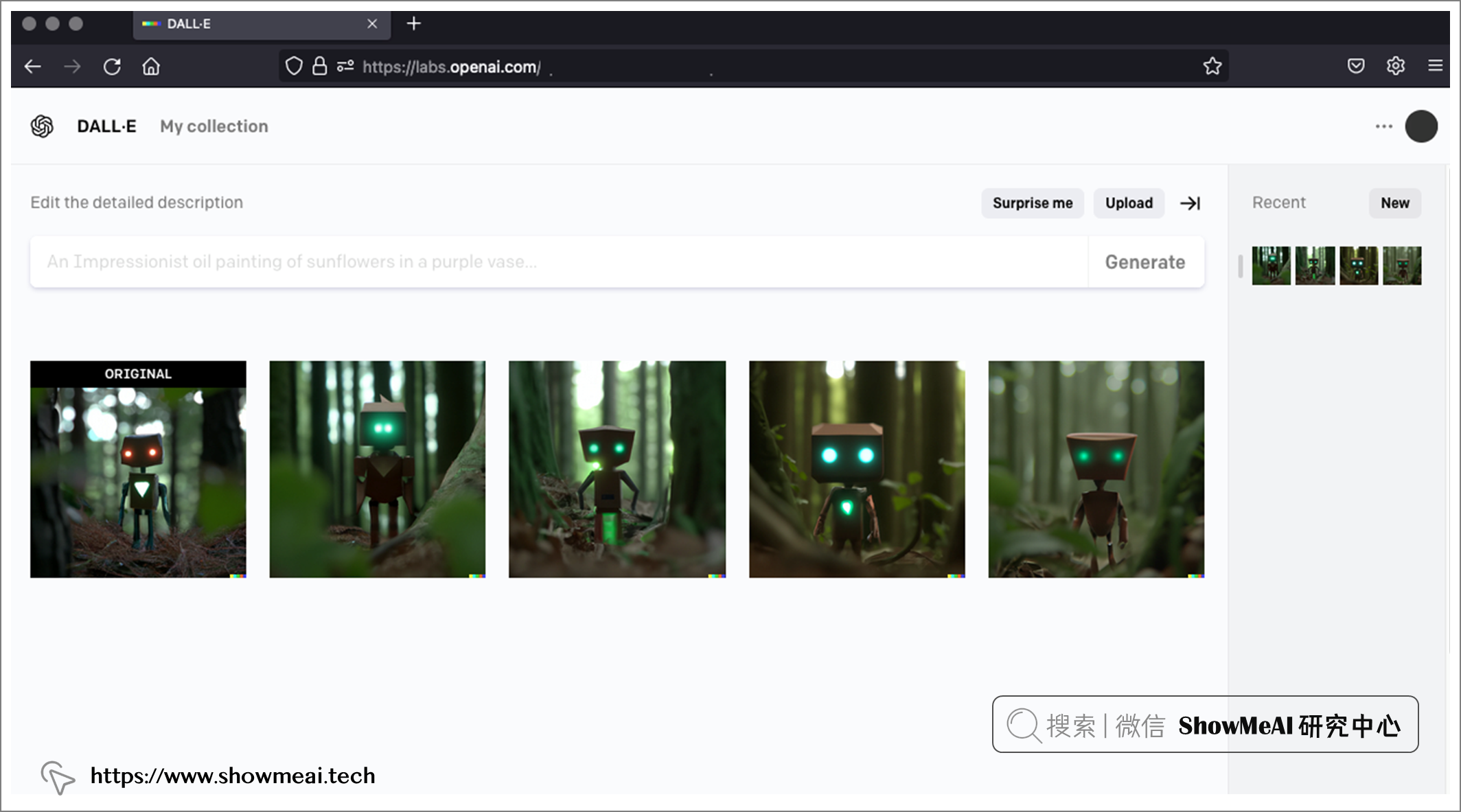
Task: Click the original robot forest image
Action: [138, 469]
